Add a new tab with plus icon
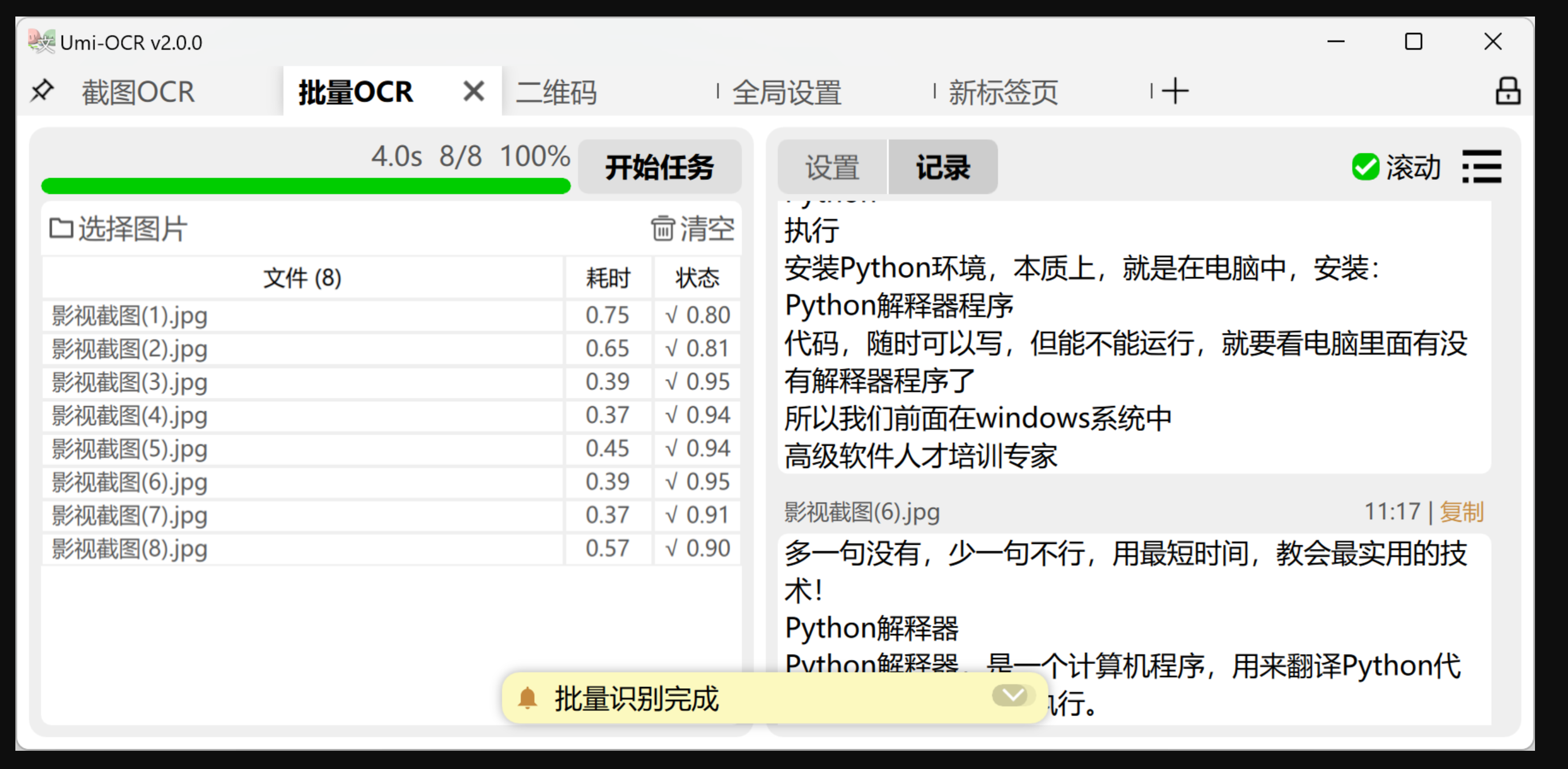This screenshot has width=1568, height=769. (x=1174, y=91)
